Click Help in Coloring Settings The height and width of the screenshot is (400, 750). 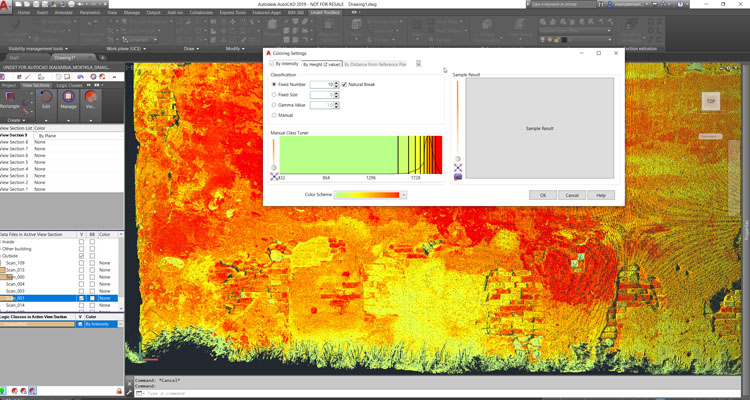click(x=601, y=195)
